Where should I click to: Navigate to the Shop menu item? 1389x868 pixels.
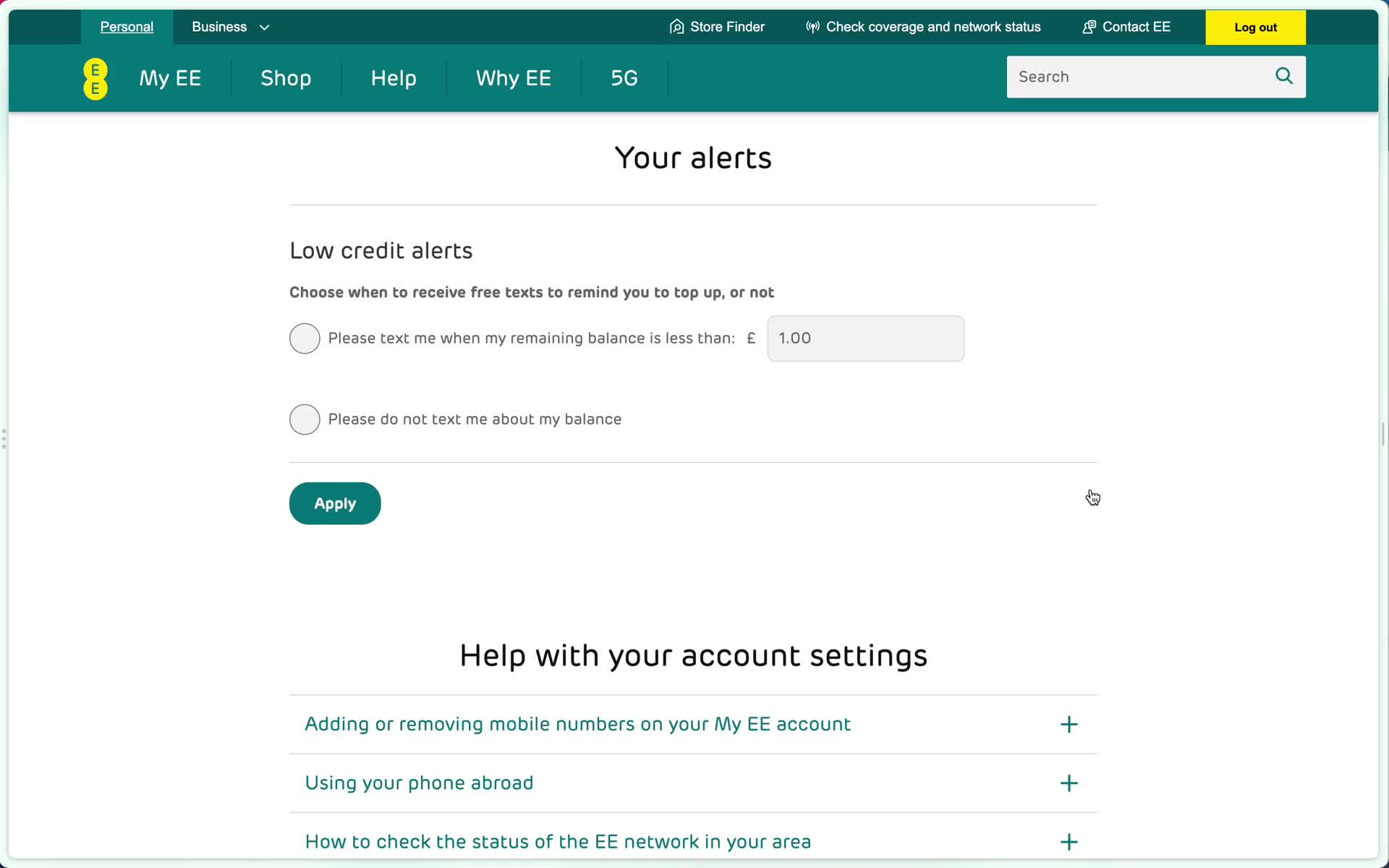coord(285,78)
